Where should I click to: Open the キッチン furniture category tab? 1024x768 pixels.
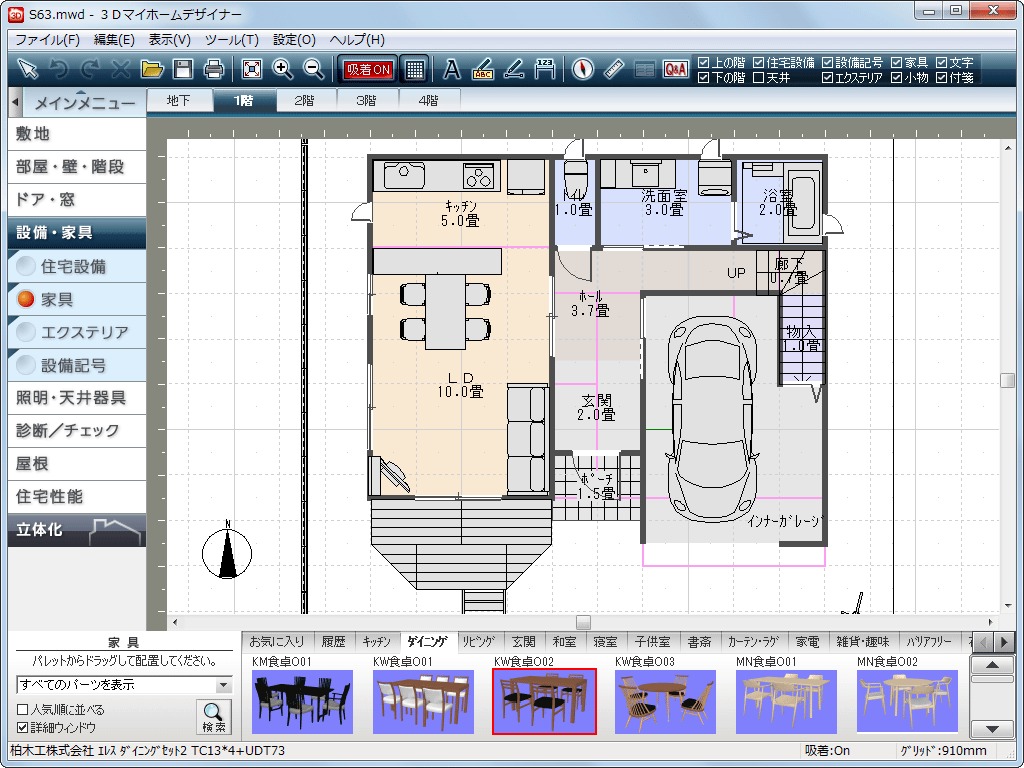pyautogui.click(x=377, y=642)
